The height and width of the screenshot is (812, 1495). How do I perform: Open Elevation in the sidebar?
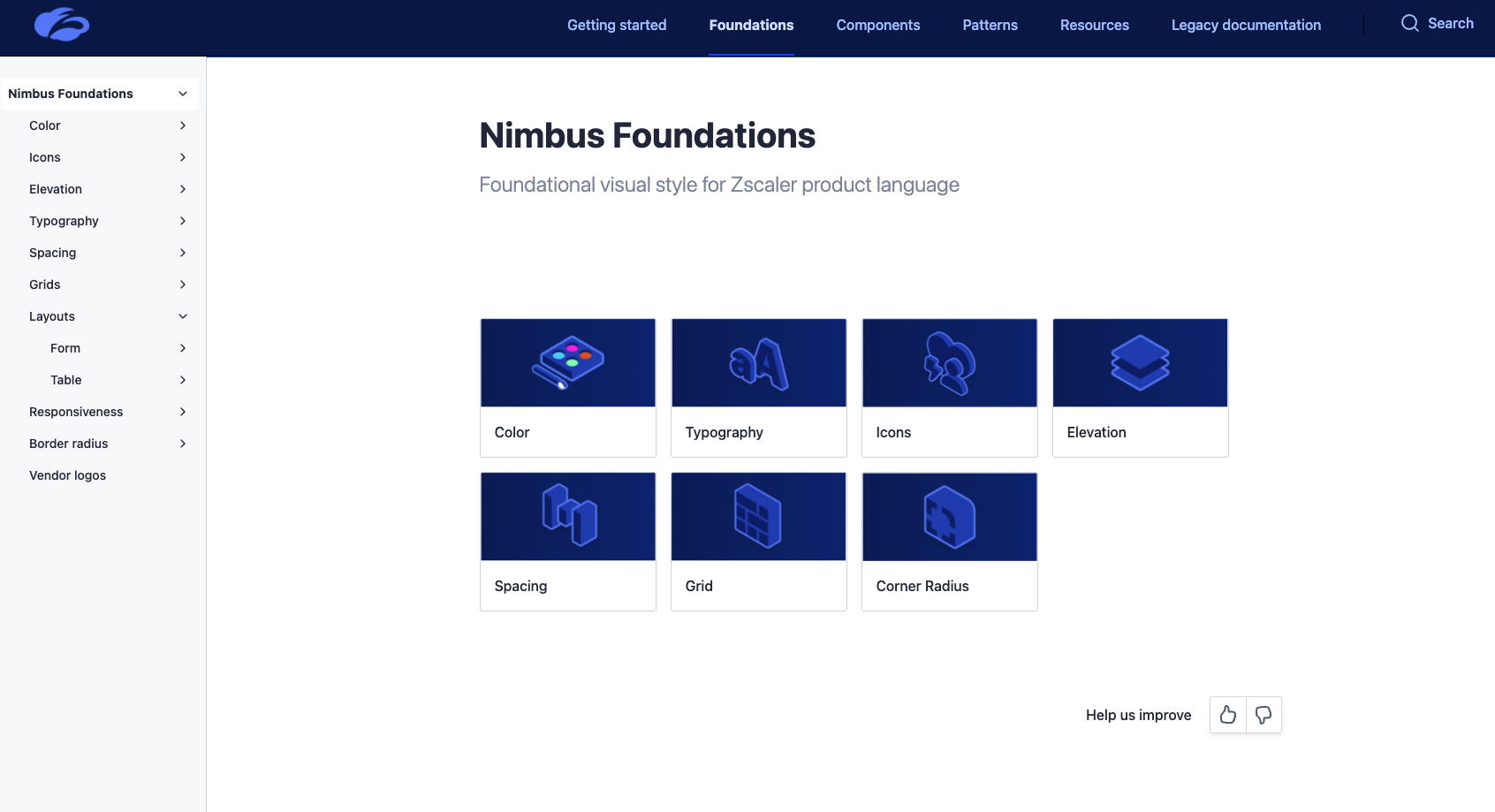pos(56,189)
